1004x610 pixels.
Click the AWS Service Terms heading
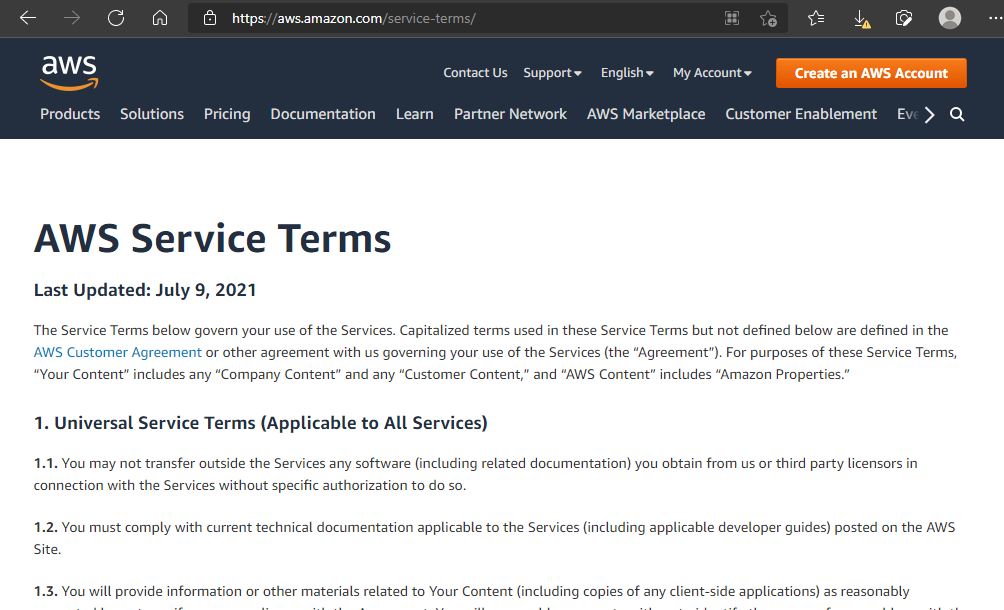click(x=213, y=238)
